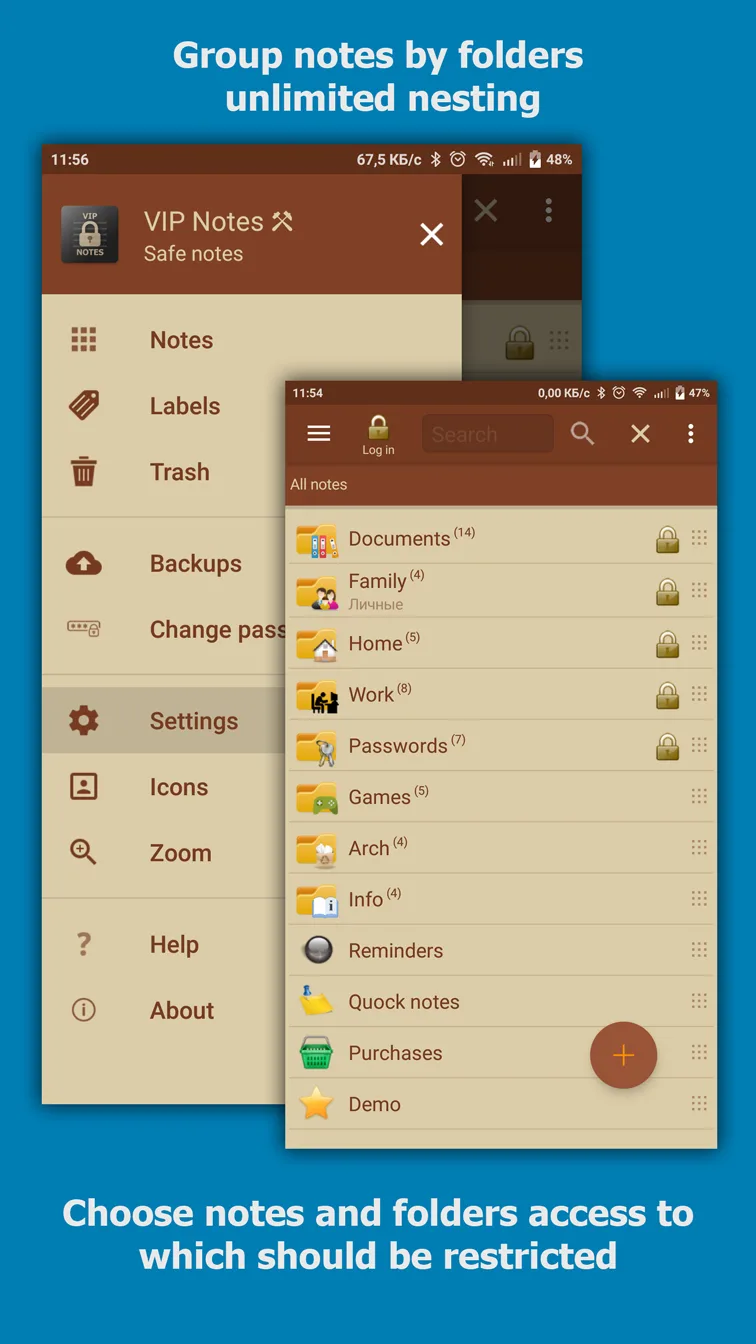Toggle the lock on Documents folder
This screenshot has width=756, height=1344.
click(x=667, y=540)
